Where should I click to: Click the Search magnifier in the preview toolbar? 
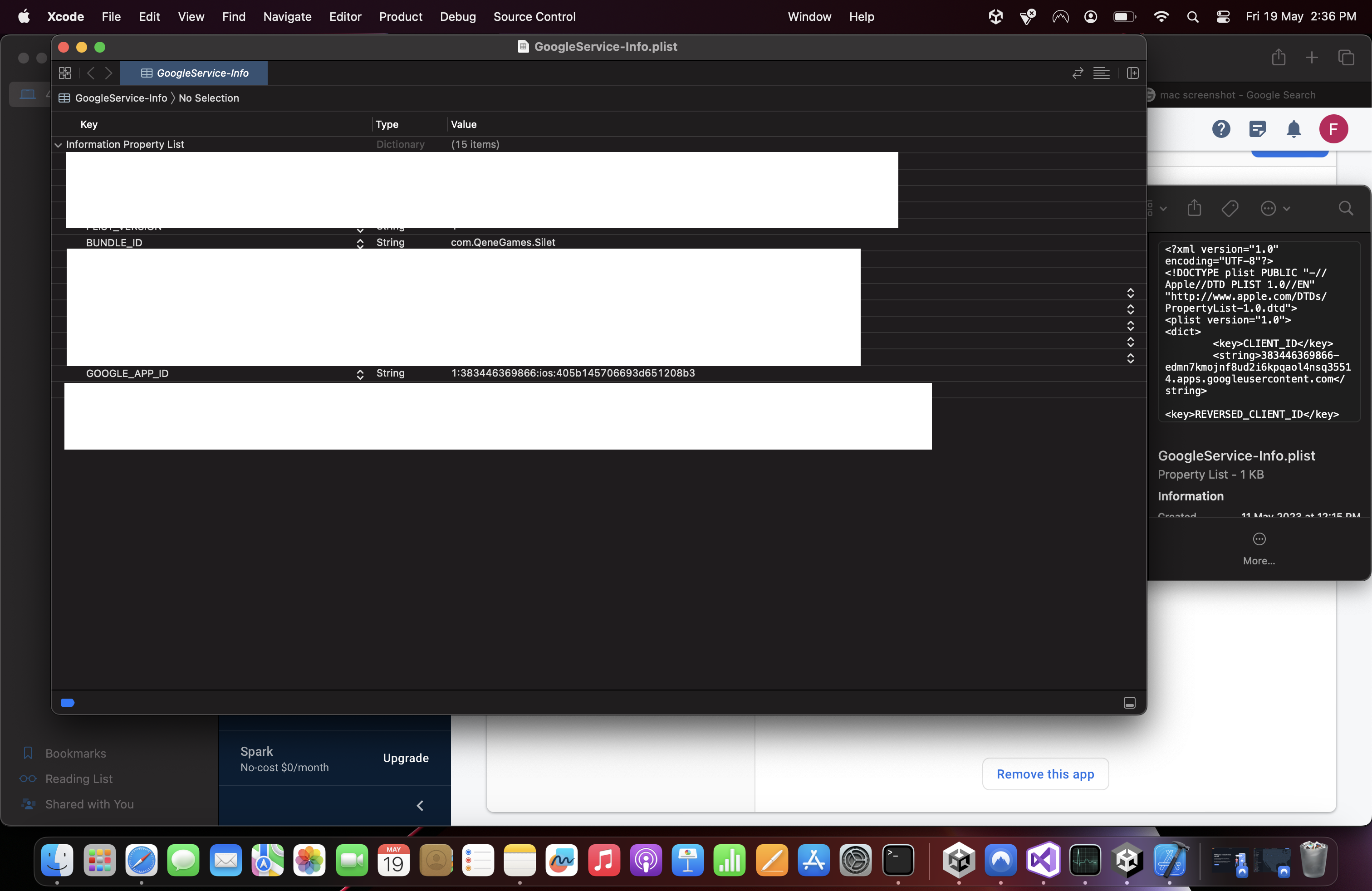click(1346, 209)
